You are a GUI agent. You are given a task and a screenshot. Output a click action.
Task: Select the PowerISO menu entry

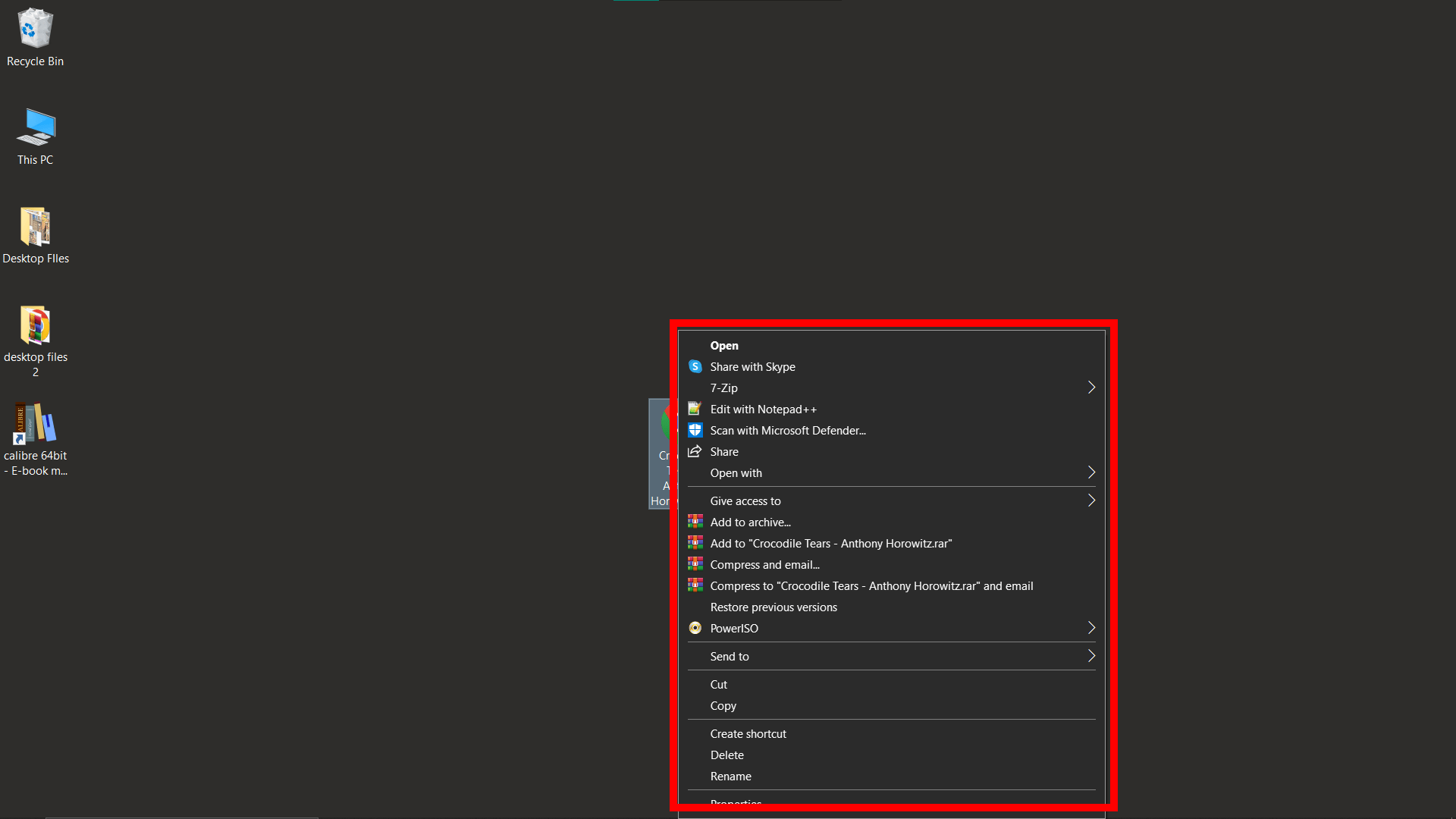tap(733, 628)
